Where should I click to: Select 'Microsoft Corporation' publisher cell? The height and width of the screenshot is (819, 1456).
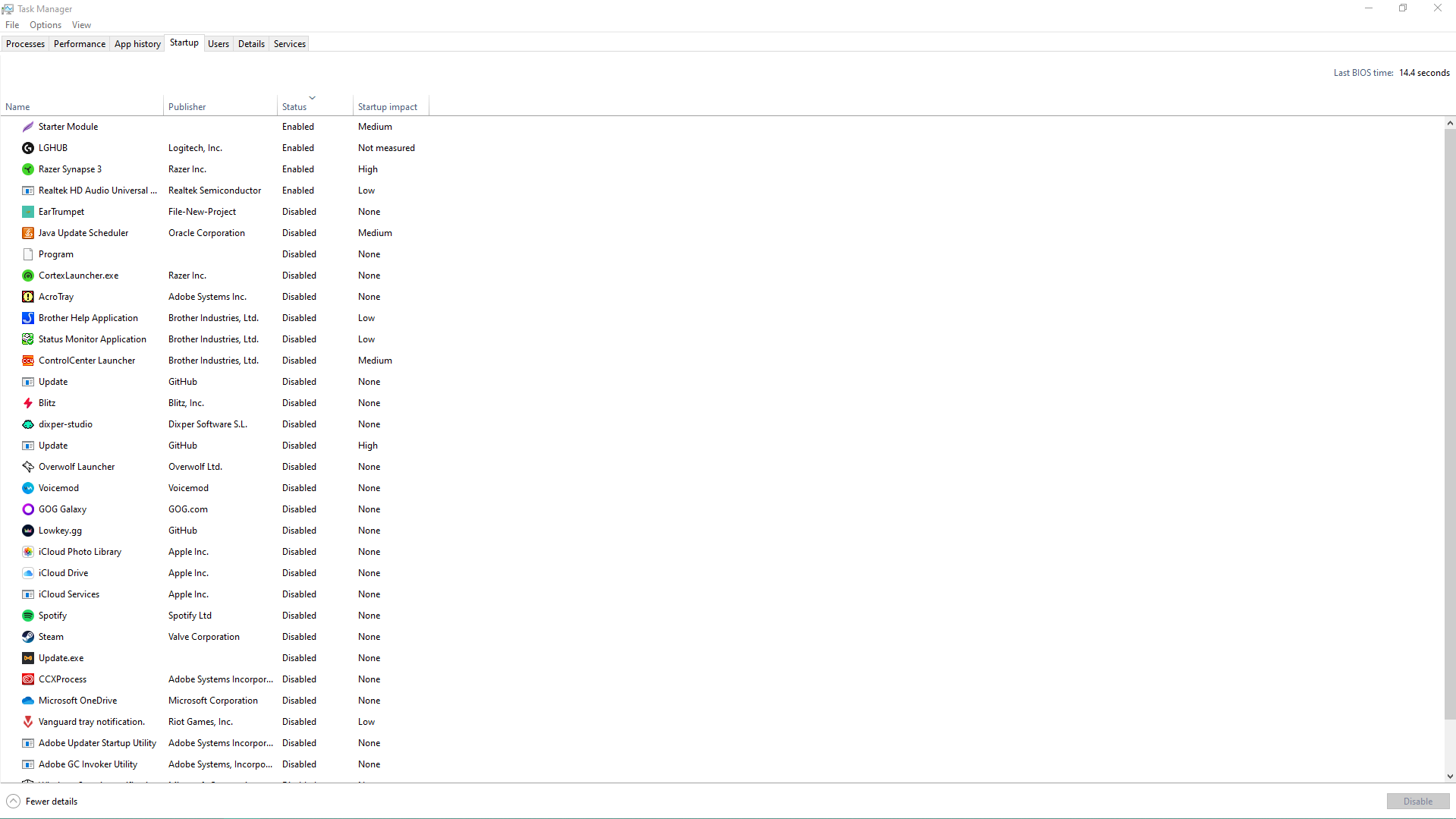coord(213,701)
